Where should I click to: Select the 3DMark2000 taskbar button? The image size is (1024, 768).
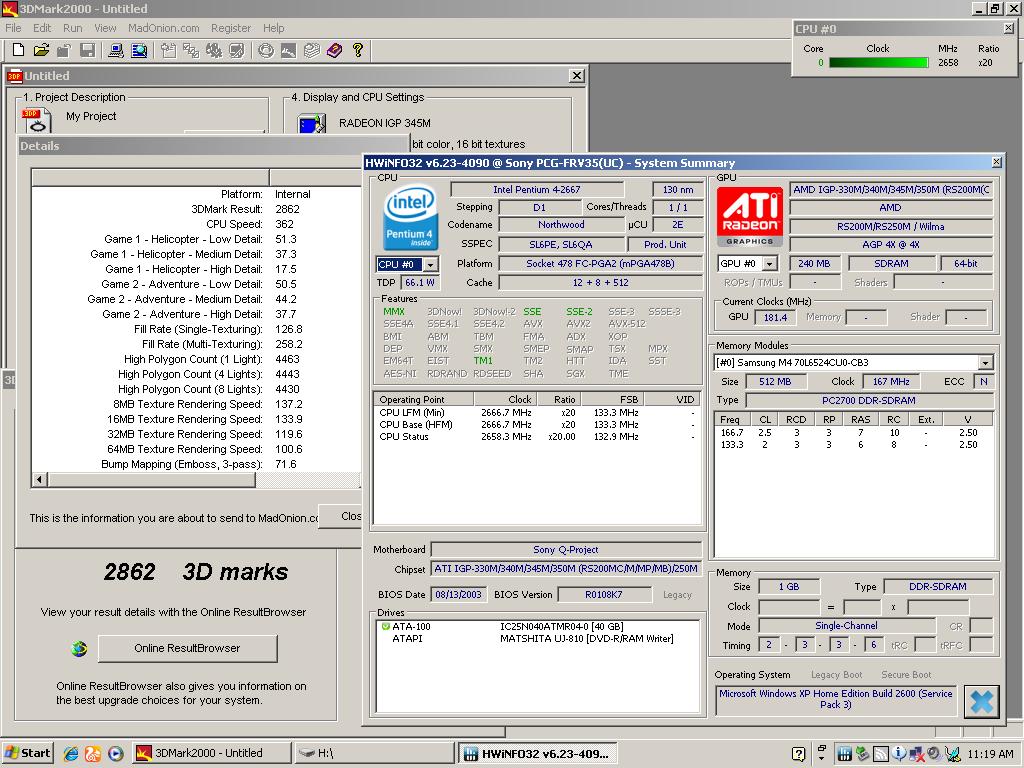[x=211, y=753]
